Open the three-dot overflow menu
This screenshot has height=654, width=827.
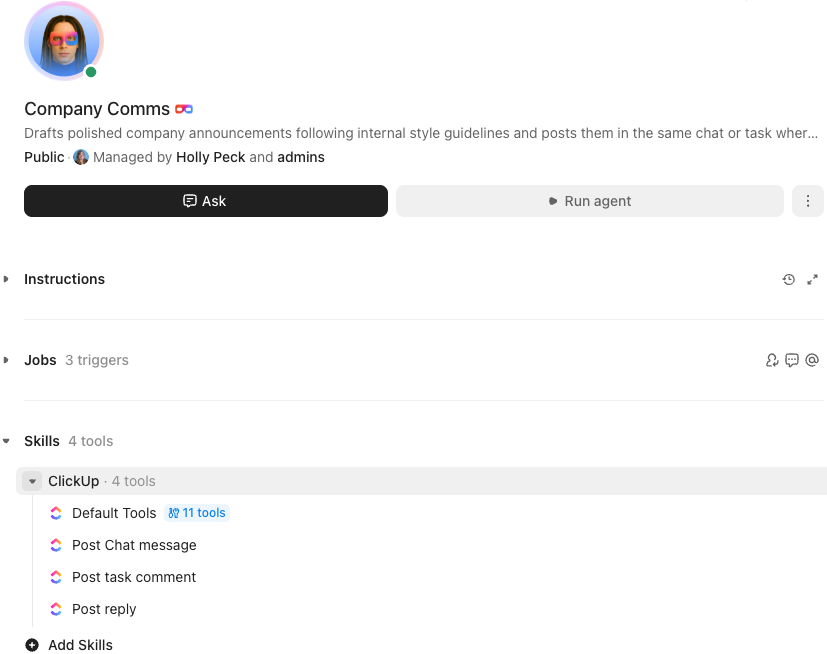pyautogui.click(x=807, y=201)
